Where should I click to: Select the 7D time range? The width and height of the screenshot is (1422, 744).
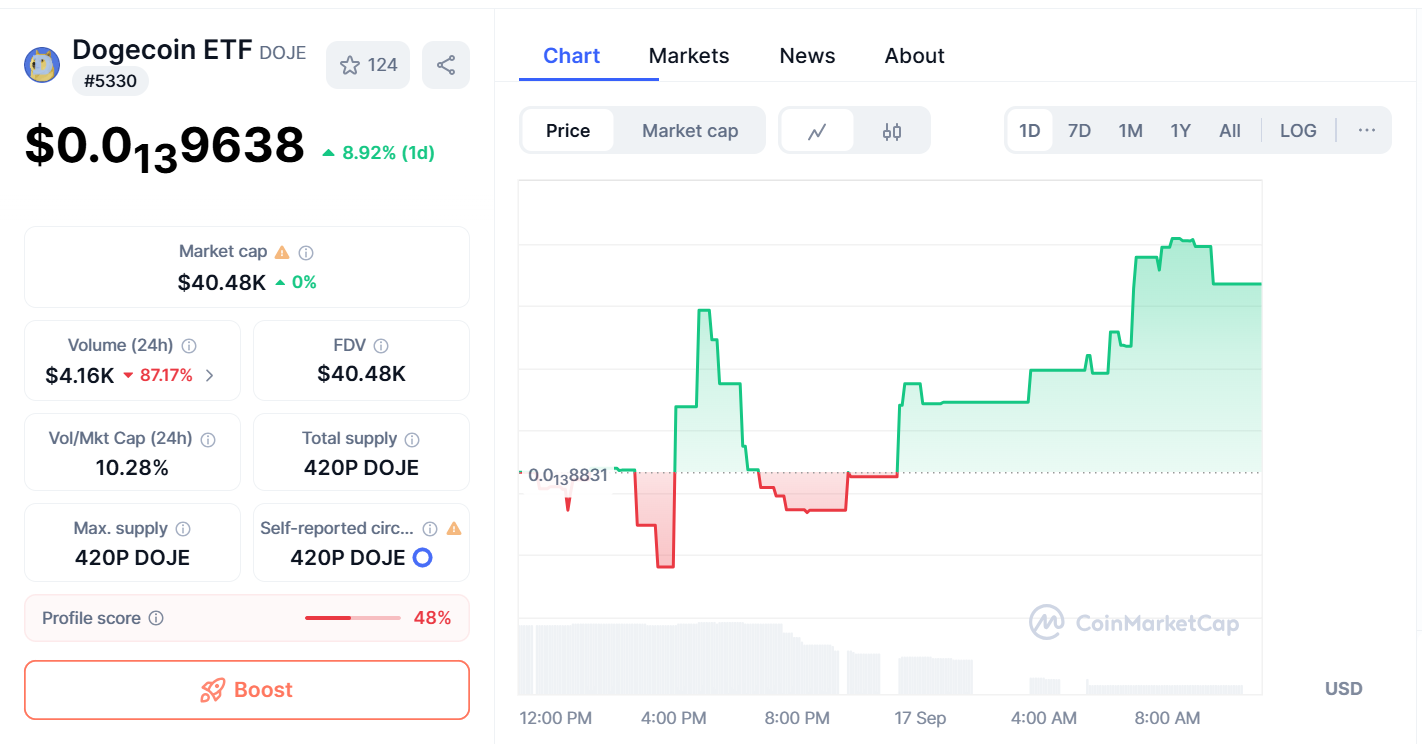point(1079,131)
